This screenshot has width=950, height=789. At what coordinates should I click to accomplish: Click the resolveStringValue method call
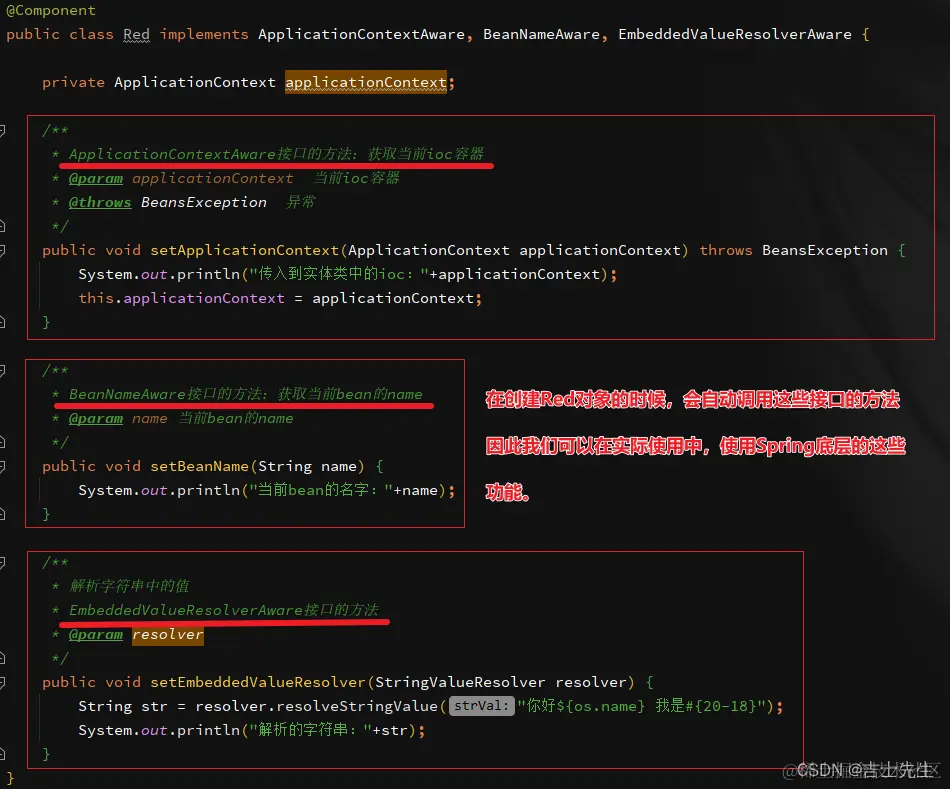coord(357,706)
